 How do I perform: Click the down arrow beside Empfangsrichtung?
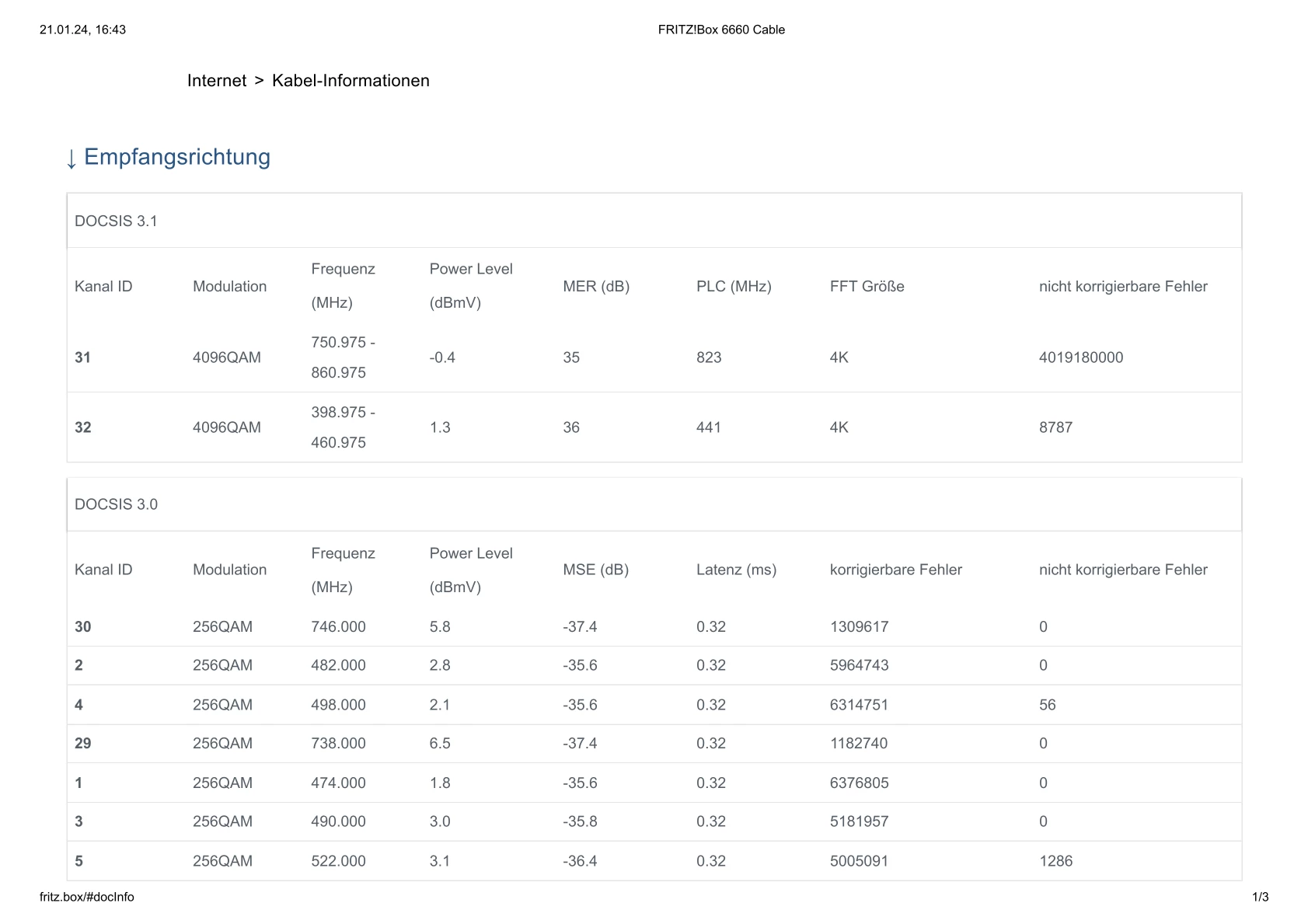pos(72,159)
